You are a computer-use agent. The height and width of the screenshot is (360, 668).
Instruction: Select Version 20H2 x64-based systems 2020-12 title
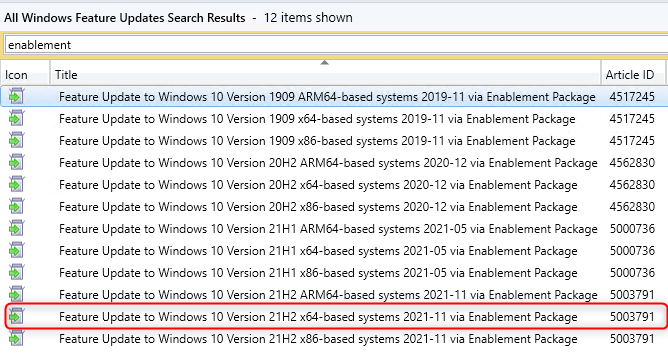pos(318,185)
